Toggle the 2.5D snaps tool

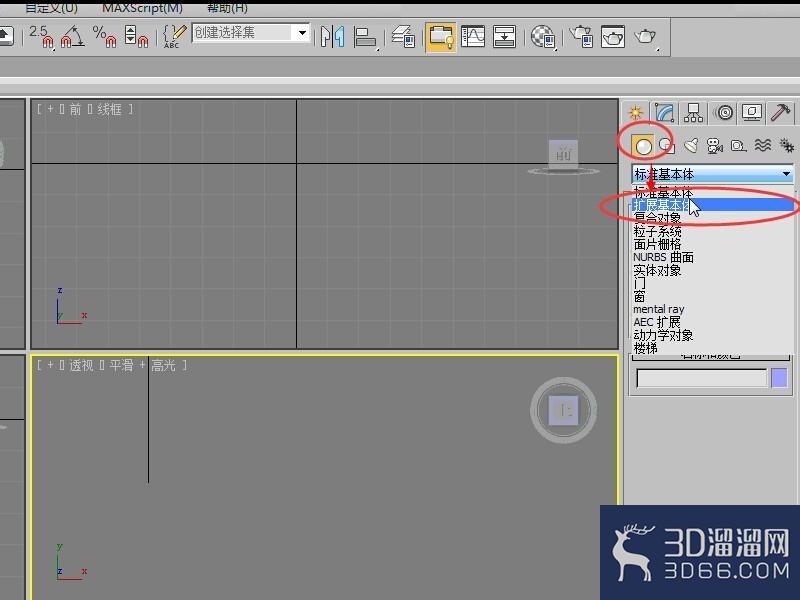tap(41, 36)
